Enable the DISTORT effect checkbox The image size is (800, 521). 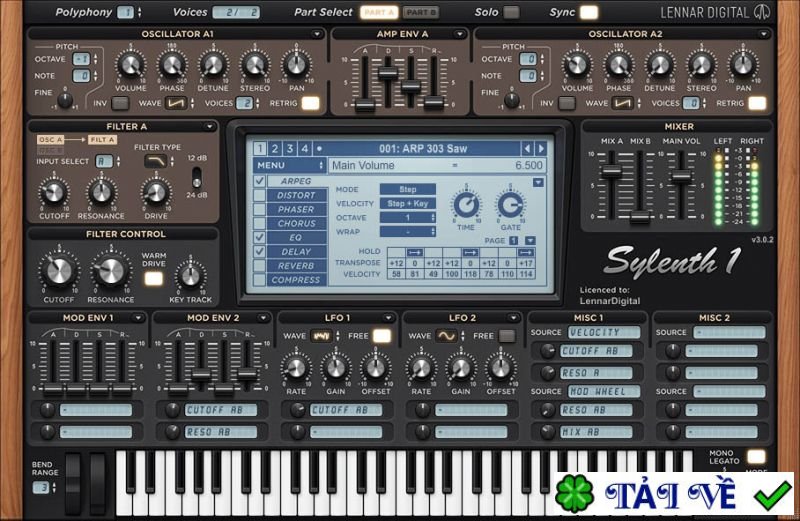point(259,195)
